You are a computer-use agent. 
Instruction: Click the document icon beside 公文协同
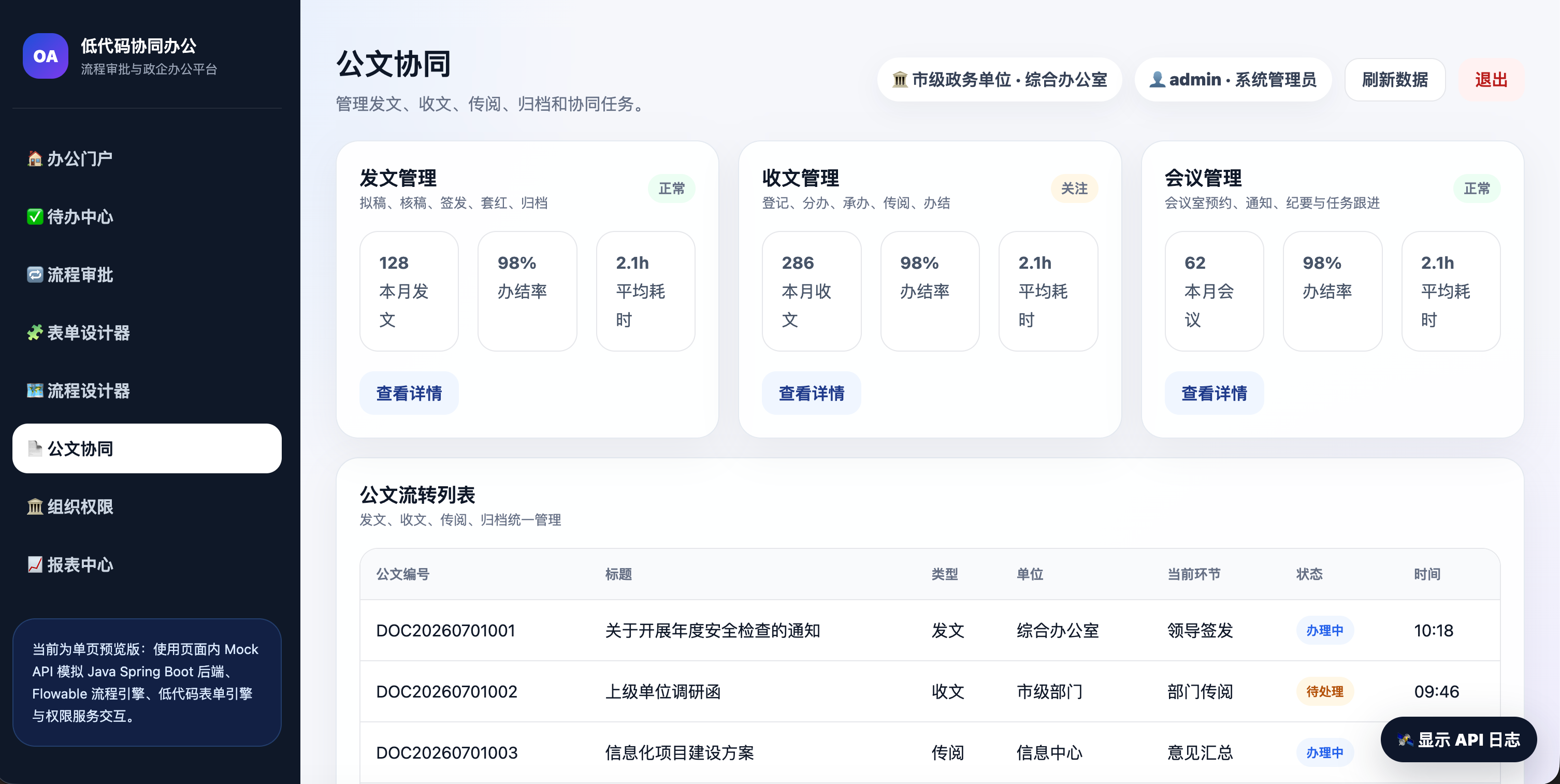35,448
